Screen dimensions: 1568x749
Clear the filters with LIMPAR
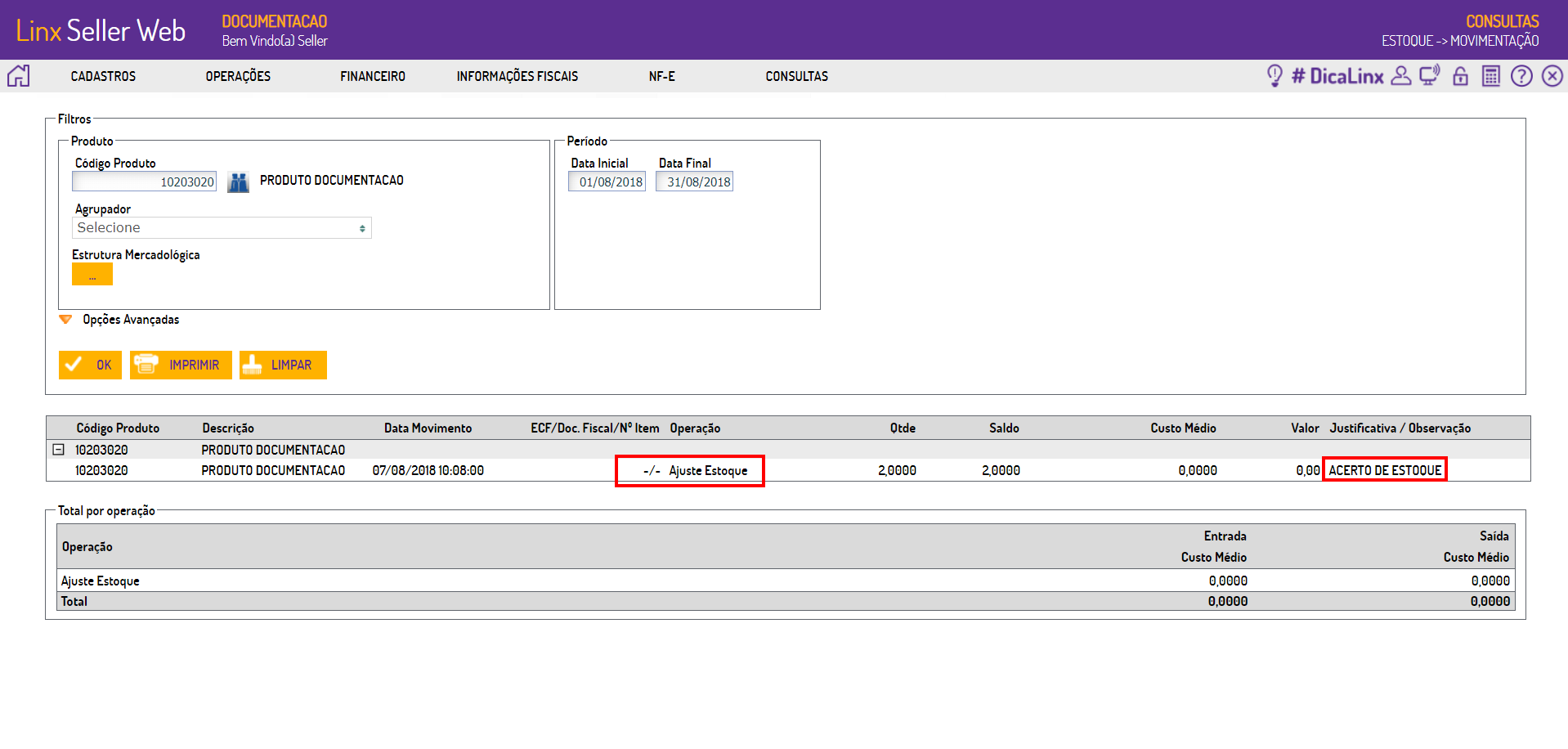(x=283, y=365)
